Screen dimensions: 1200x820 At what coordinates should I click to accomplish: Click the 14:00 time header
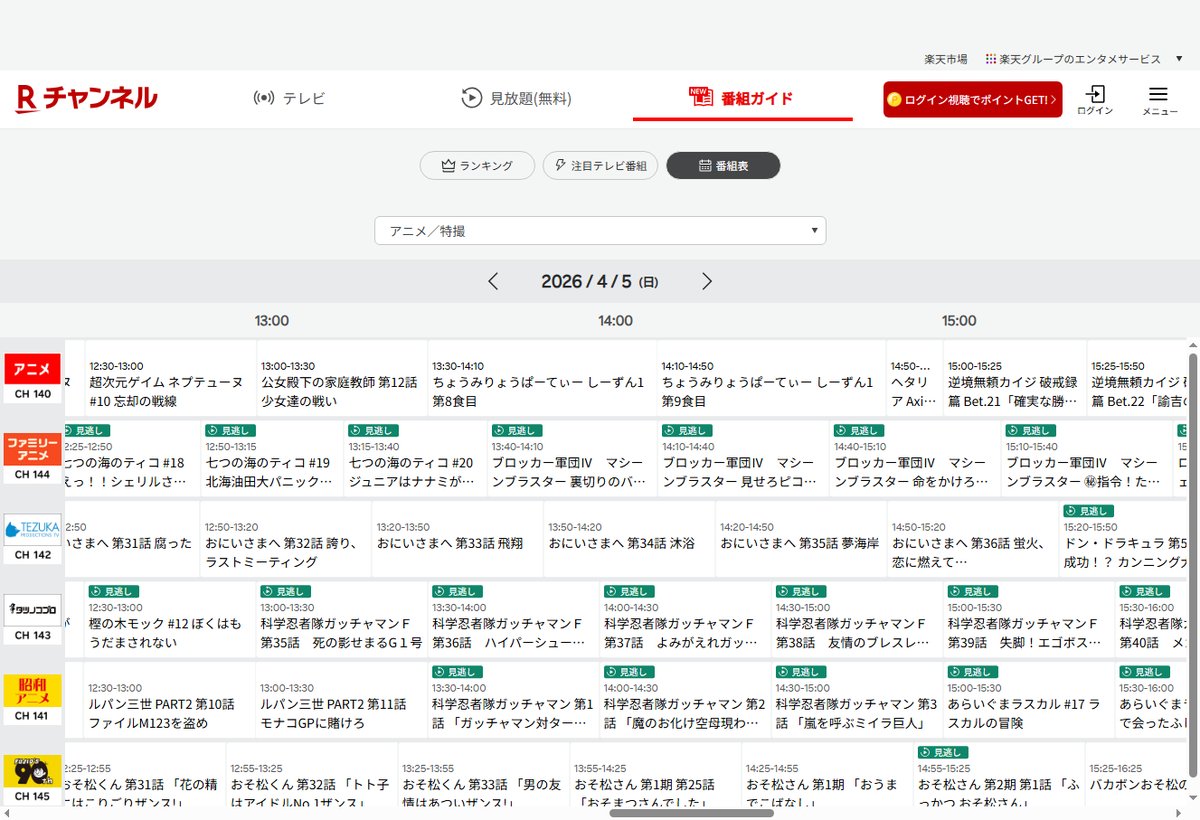(616, 321)
